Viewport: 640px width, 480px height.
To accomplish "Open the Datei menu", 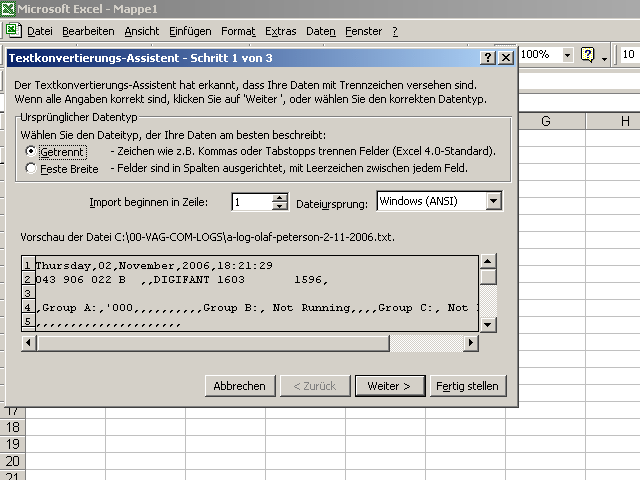I will coord(40,31).
